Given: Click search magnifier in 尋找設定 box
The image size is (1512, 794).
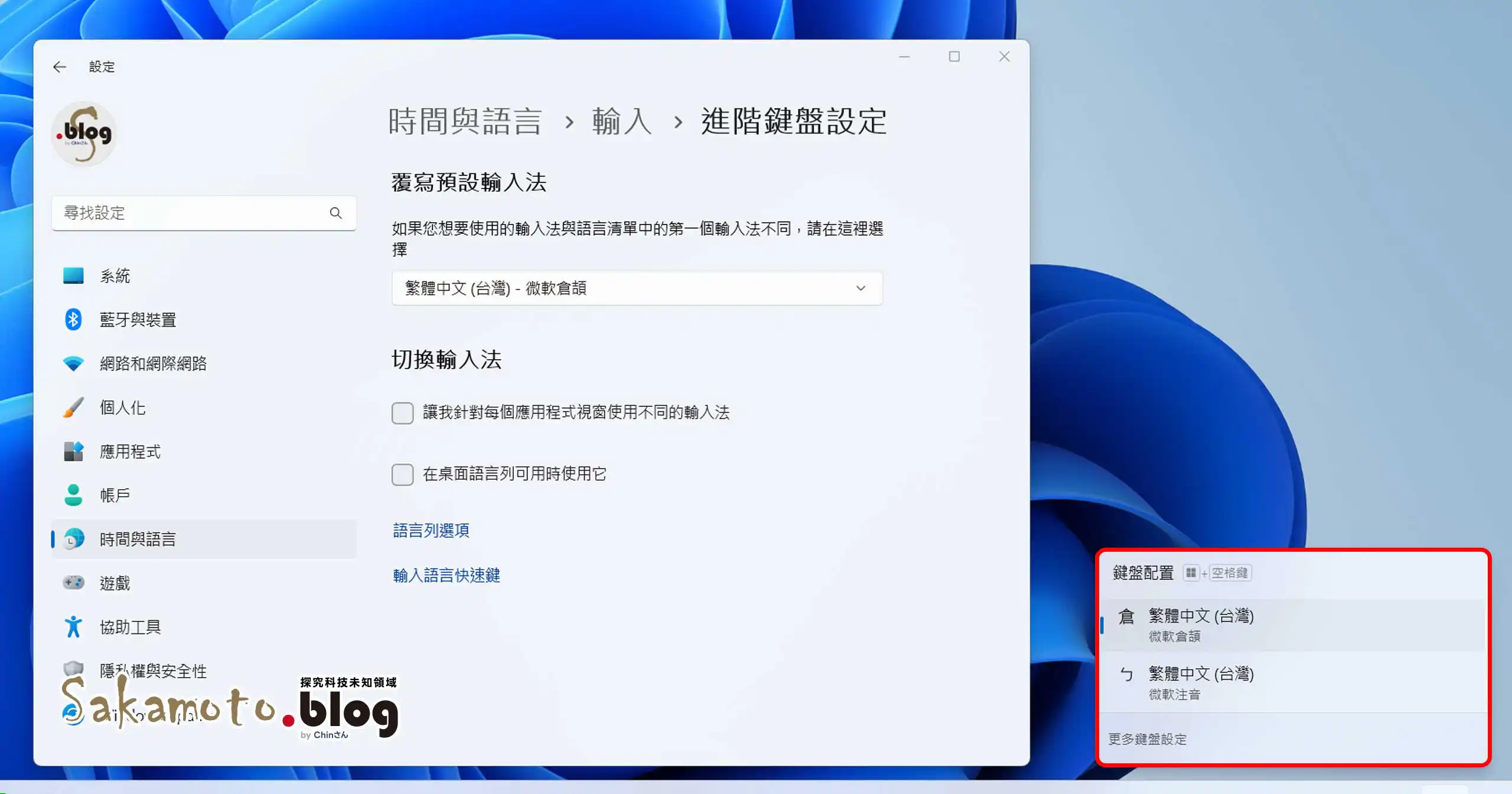Looking at the screenshot, I should [x=335, y=213].
